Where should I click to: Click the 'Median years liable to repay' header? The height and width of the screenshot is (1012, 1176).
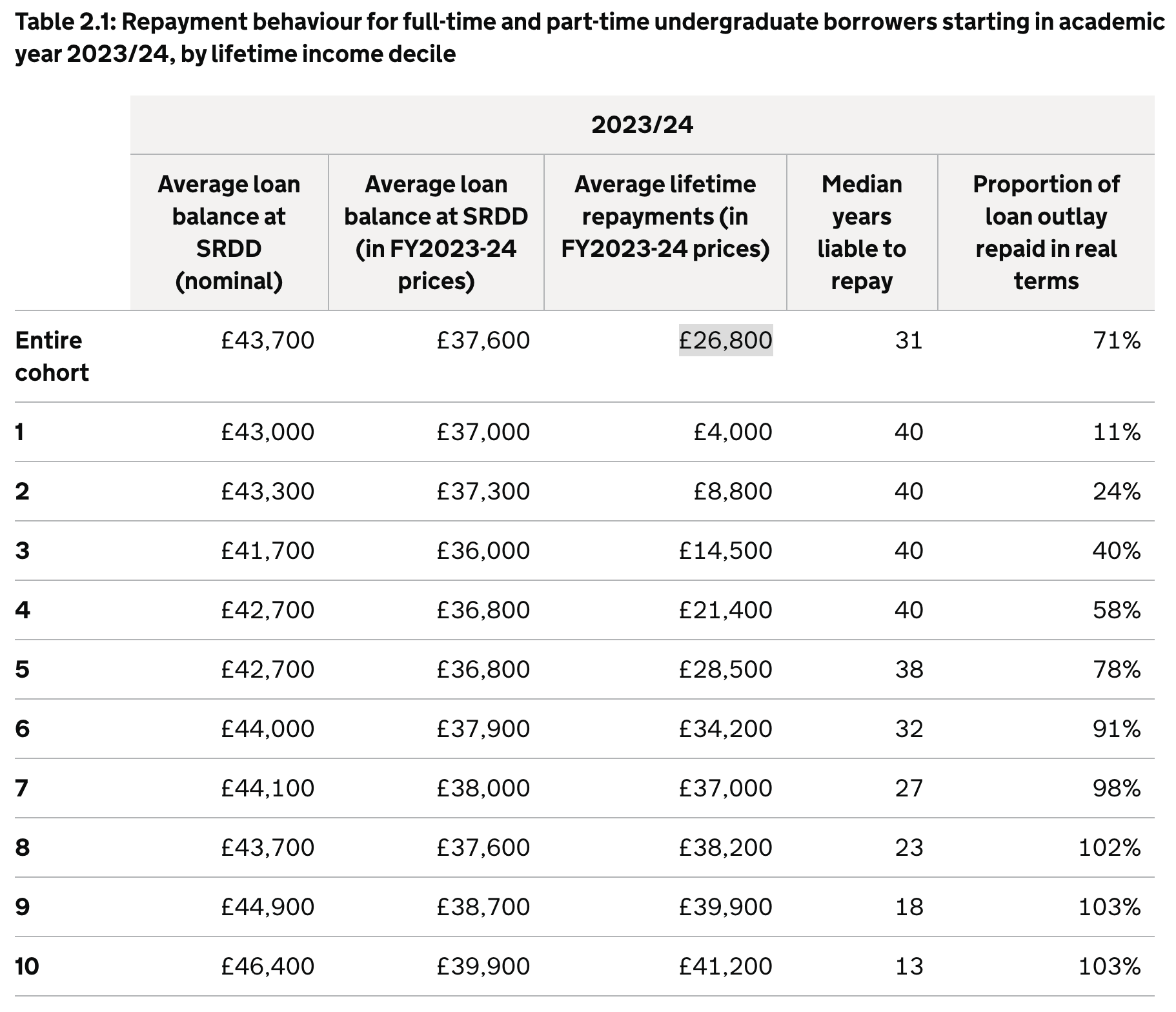point(862,232)
